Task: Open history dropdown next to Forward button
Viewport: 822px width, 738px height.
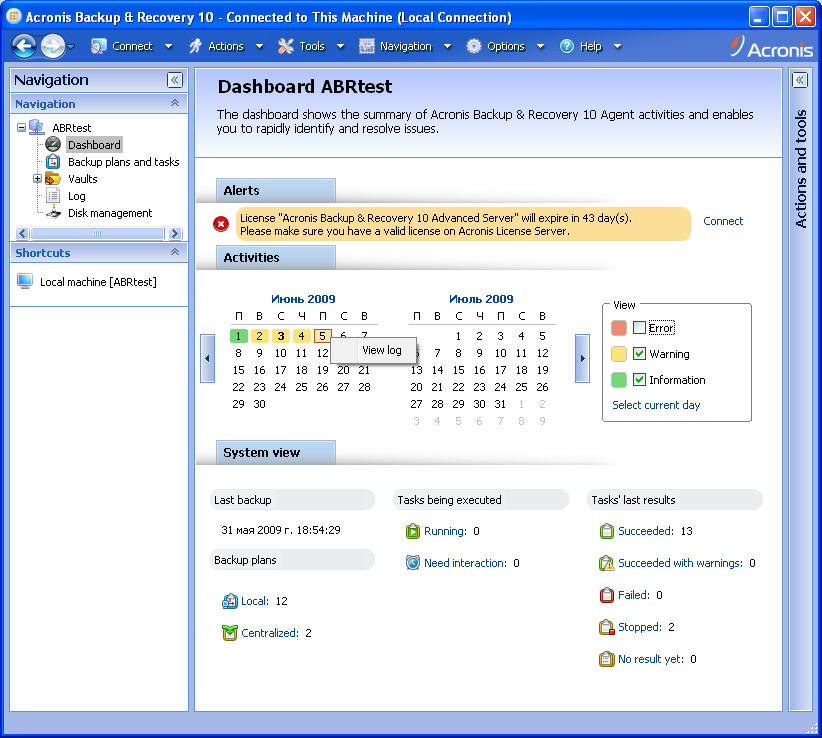Action: point(71,47)
